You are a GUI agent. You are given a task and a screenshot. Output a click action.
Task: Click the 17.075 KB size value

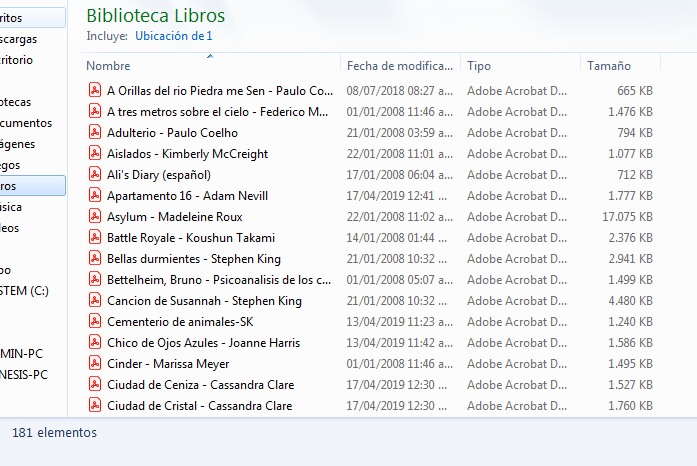click(627, 217)
